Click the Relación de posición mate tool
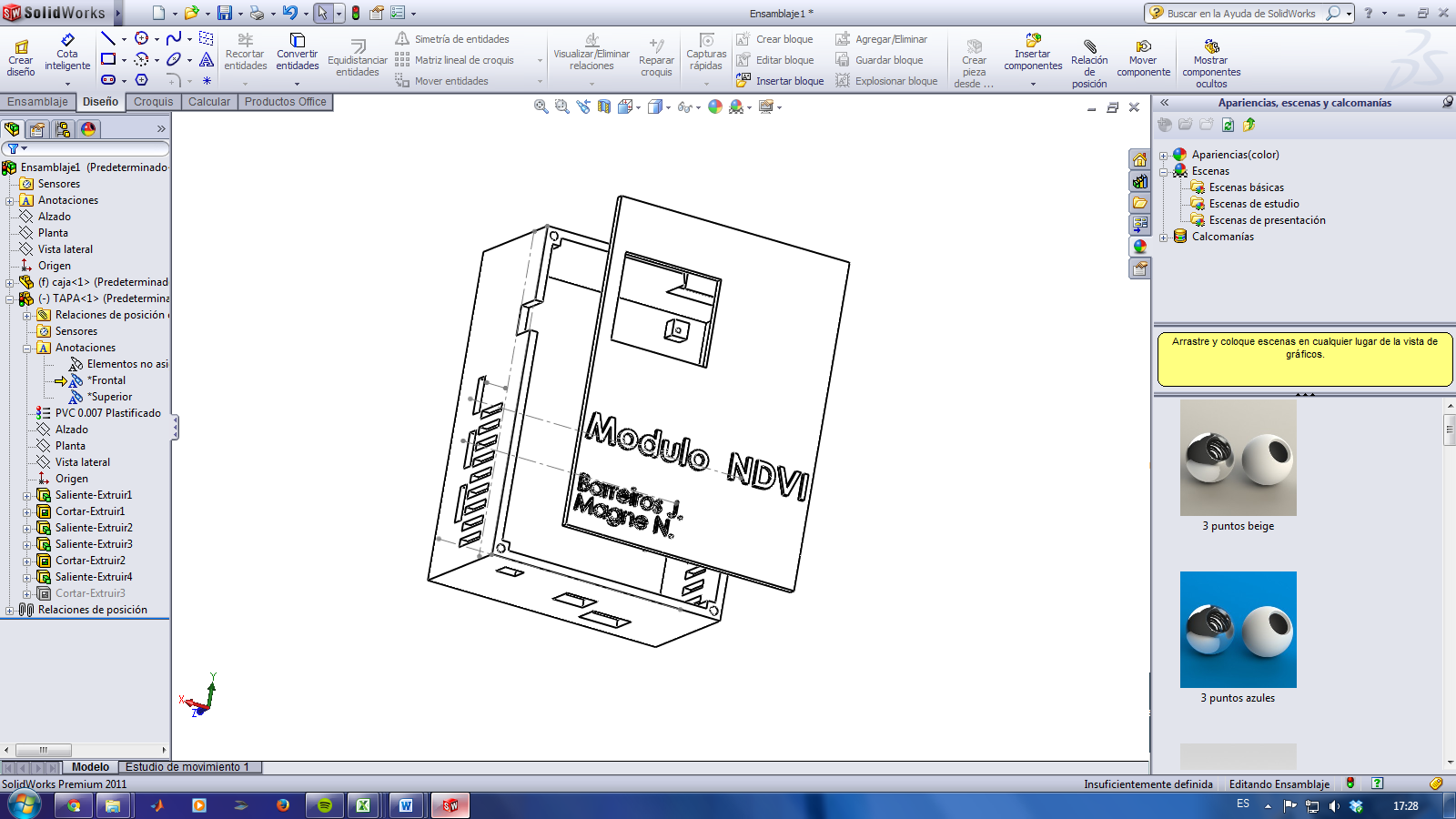 pos(1089,64)
